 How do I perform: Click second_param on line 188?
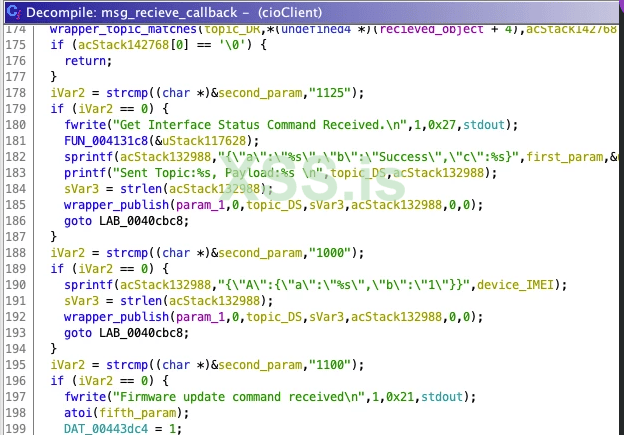[260, 253]
